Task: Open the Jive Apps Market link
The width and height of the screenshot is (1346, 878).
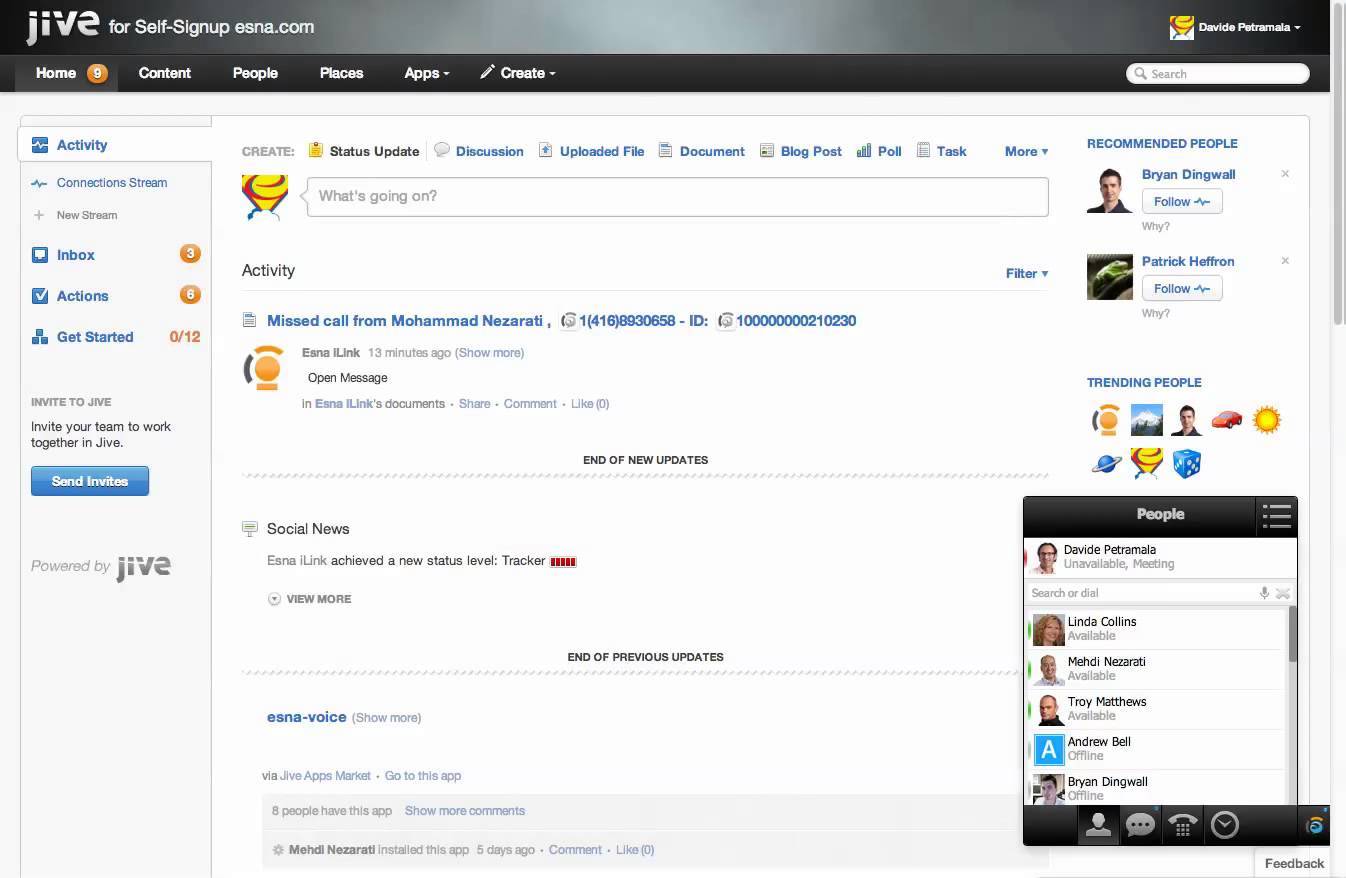Action: pyautogui.click(x=325, y=776)
